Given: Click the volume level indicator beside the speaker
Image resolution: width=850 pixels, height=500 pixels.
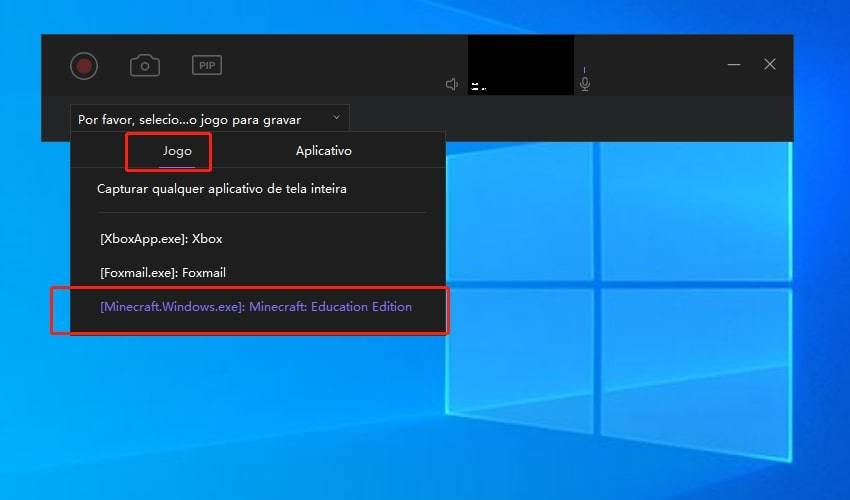Looking at the screenshot, I should (477, 86).
